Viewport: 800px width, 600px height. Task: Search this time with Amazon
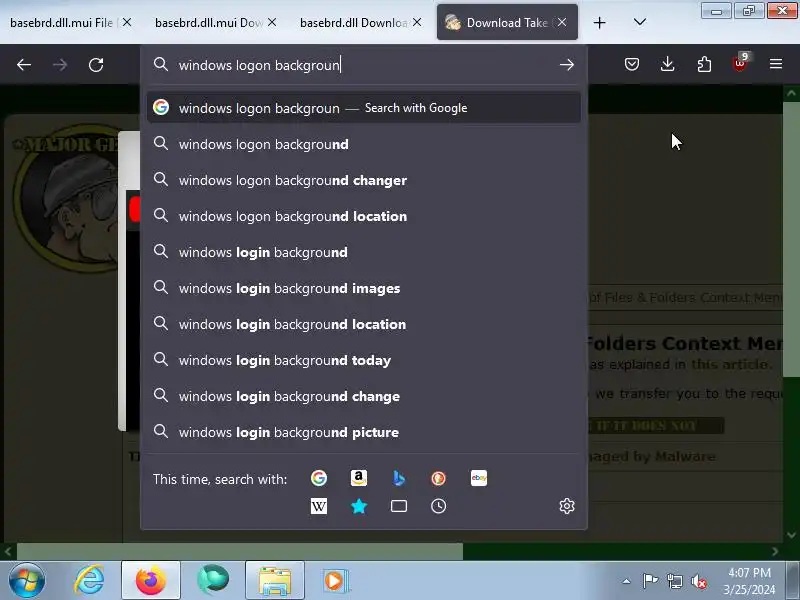click(359, 478)
